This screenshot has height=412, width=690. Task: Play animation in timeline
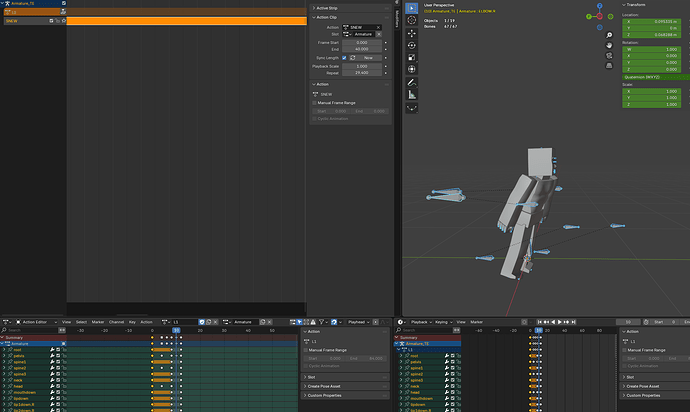pos(560,322)
